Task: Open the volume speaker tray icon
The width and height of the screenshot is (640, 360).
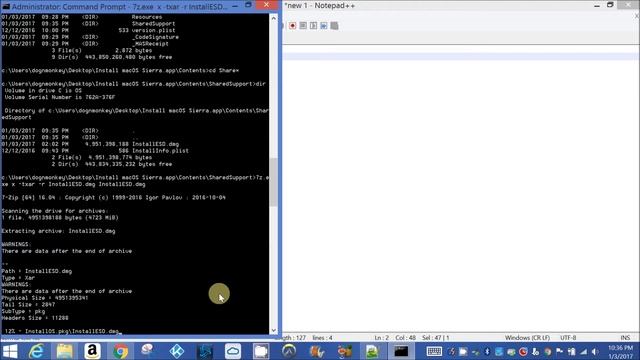Action: tap(595, 351)
